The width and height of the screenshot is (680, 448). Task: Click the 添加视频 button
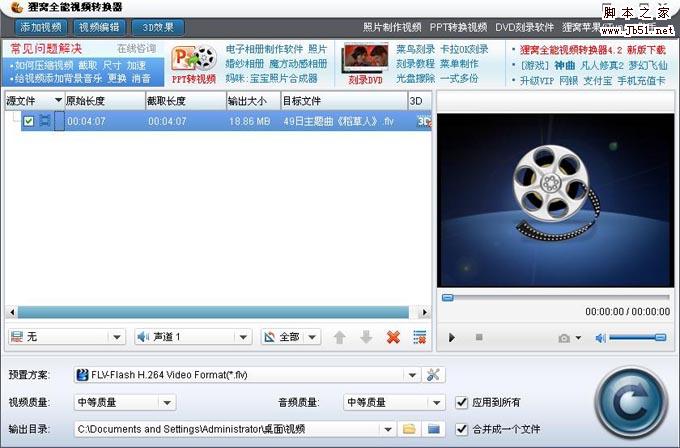[41, 27]
